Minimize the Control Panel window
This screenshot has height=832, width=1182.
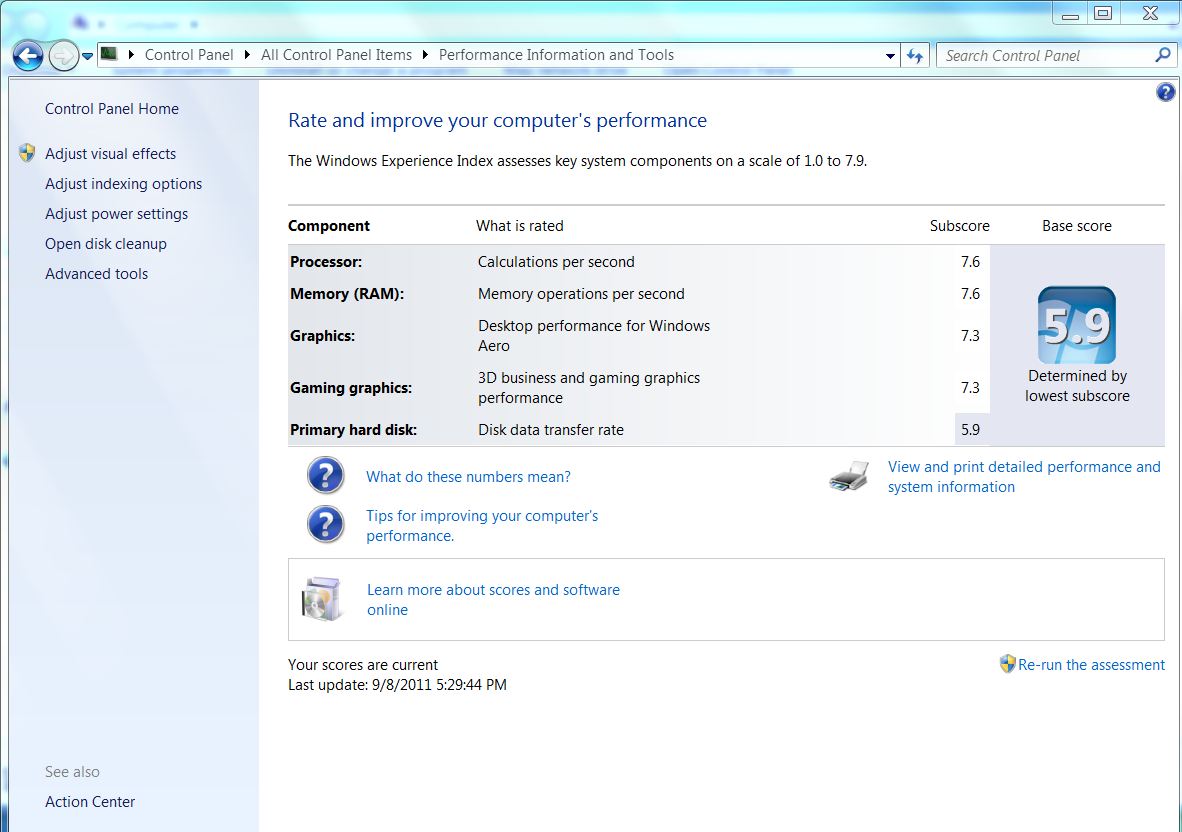tap(1070, 14)
